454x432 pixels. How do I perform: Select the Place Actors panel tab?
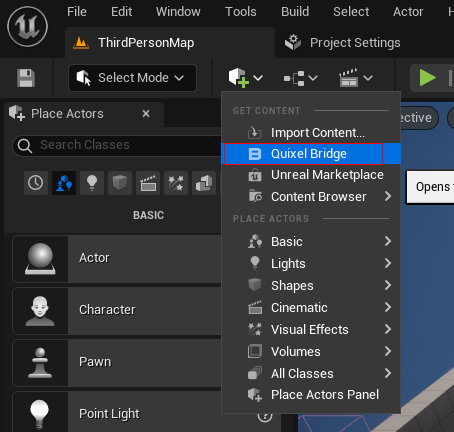(x=84, y=114)
